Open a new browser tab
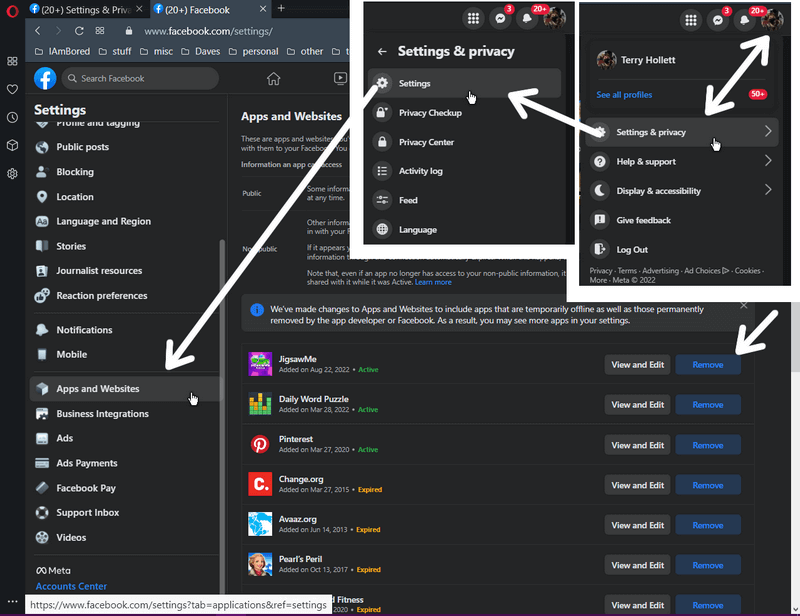This screenshot has width=800, height=616. tap(281, 8)
